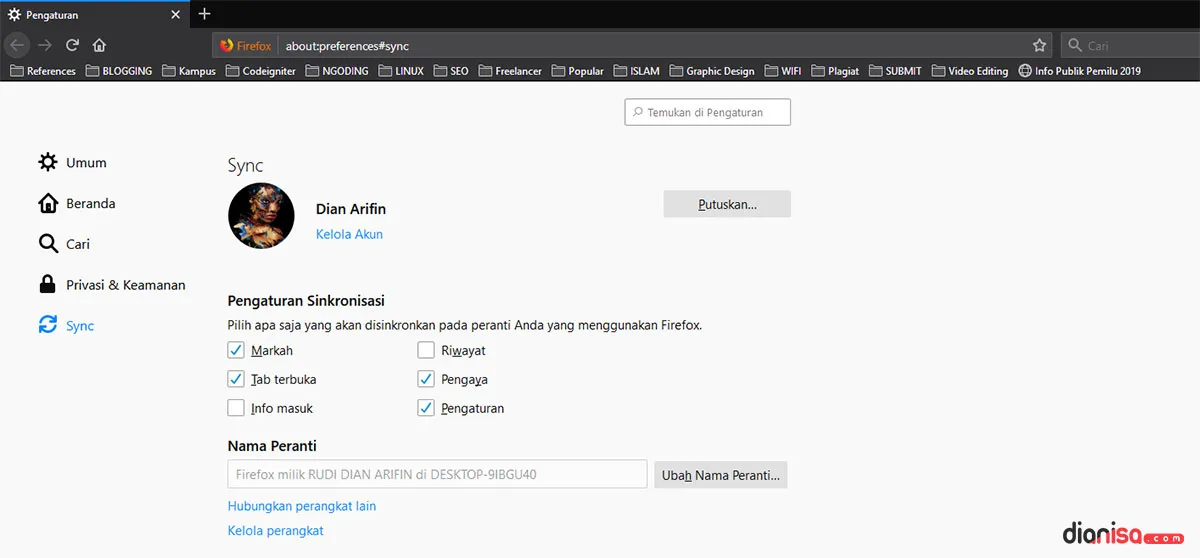Open the Kelola perangkat link
The height and width of the screenshot is (558, 1200).
tap(276, 531)
